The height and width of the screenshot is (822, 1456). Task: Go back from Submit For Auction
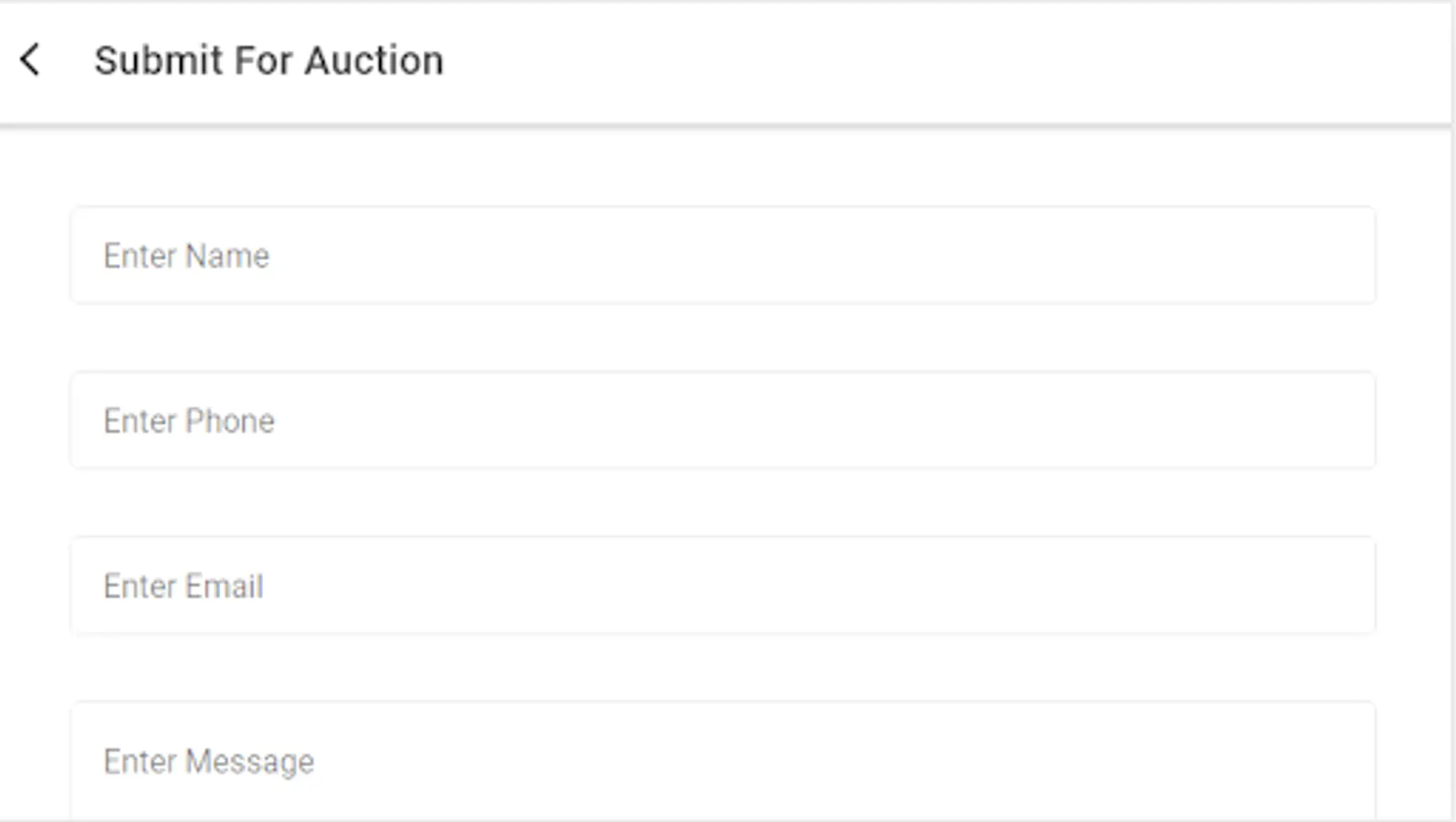coord(30,60)
